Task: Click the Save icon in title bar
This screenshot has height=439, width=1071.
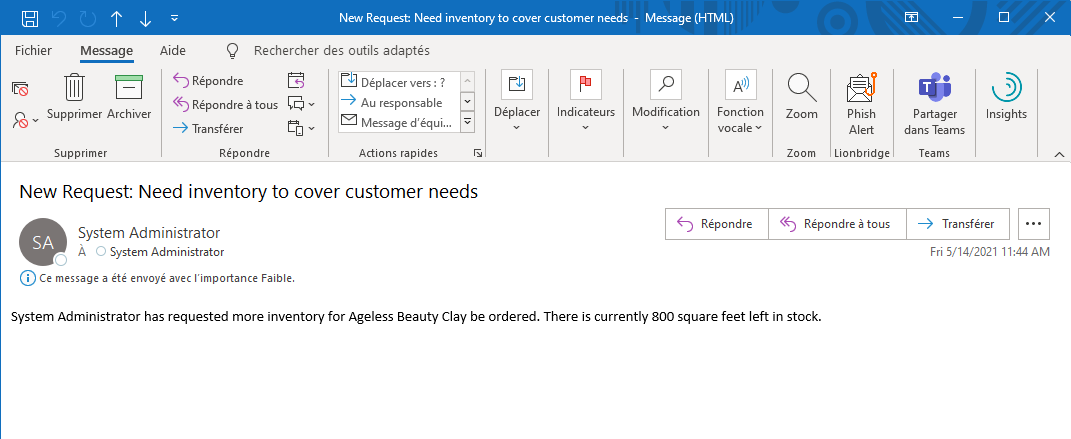Action: coord(29,18)
